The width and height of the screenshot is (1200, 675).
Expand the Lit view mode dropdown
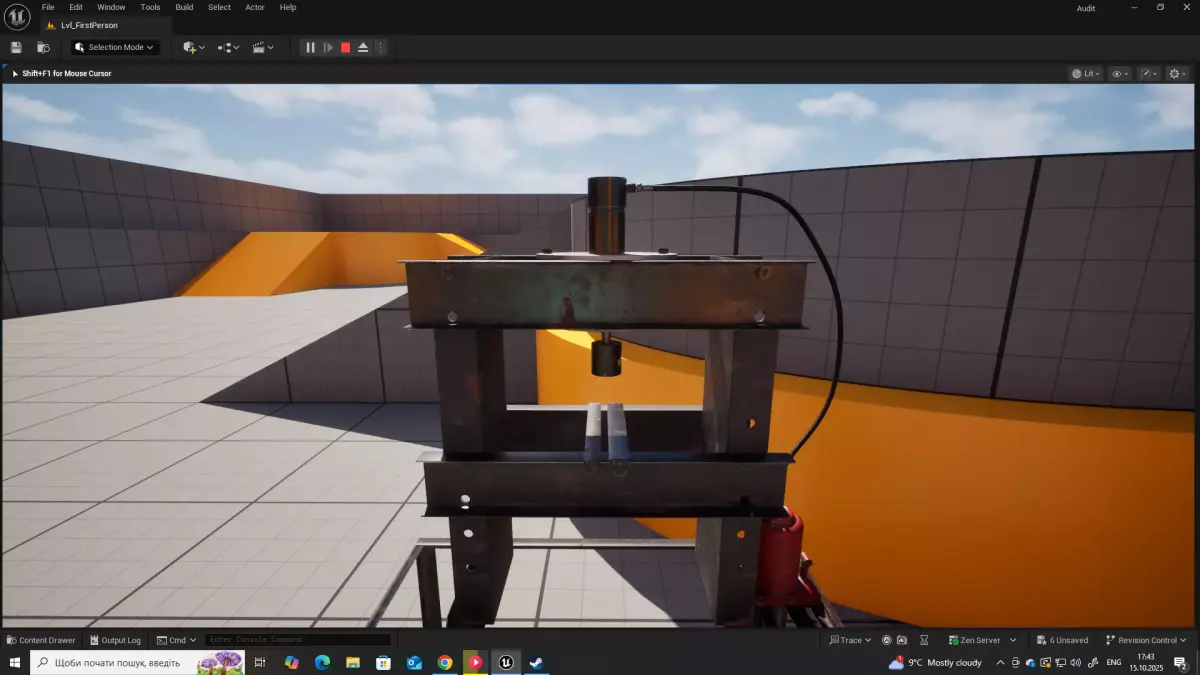click(1086, 73)
